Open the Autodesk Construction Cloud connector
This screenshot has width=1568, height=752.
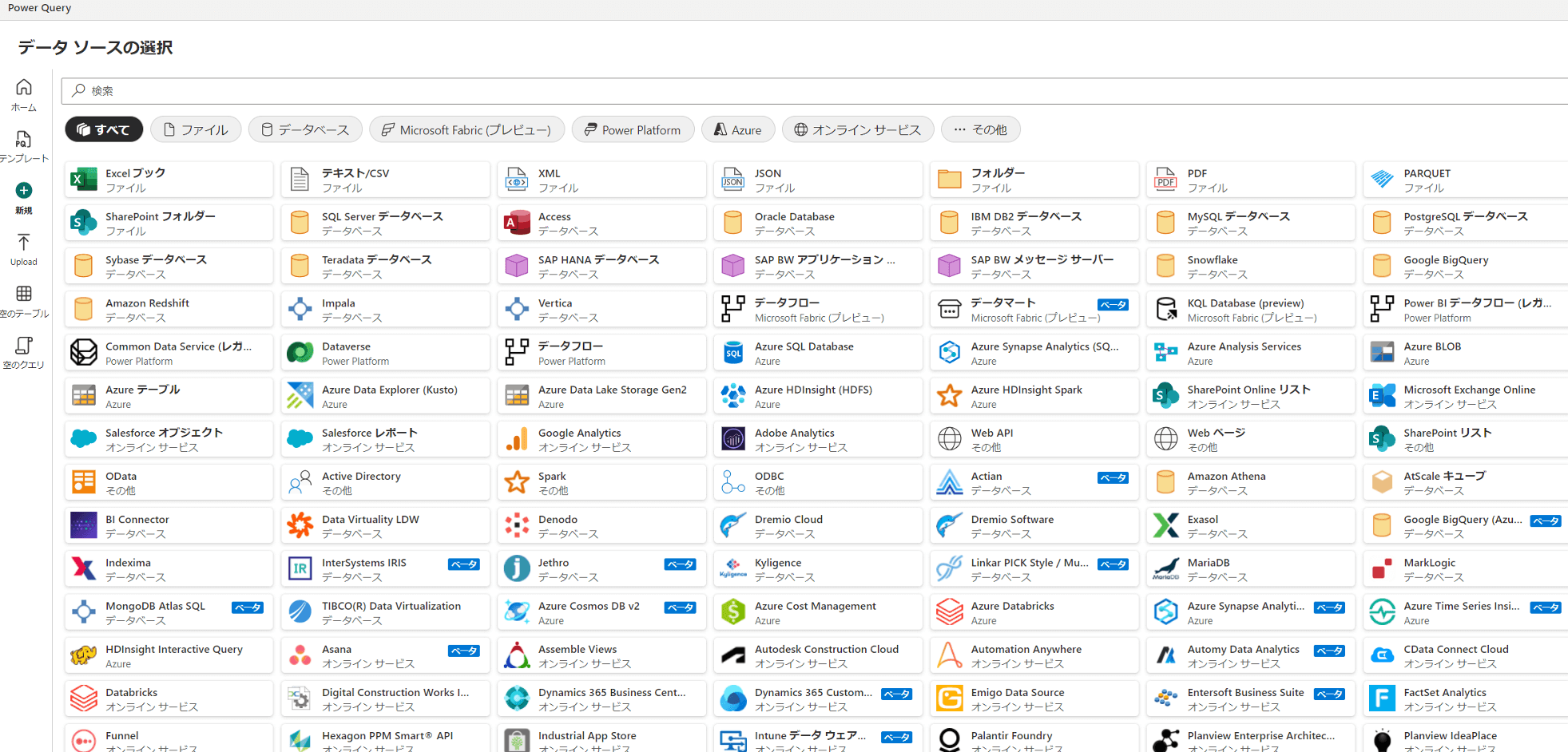pos(818,655)
